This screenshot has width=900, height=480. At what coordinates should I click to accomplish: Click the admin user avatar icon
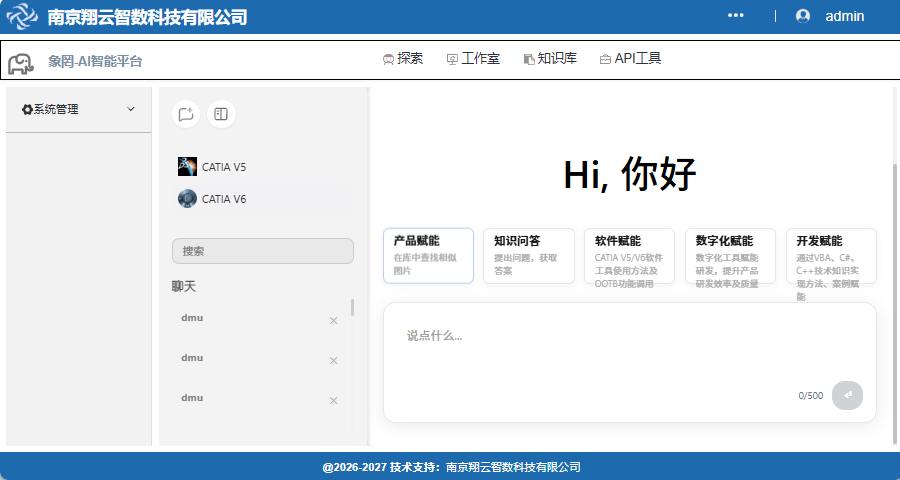(803, 16)
